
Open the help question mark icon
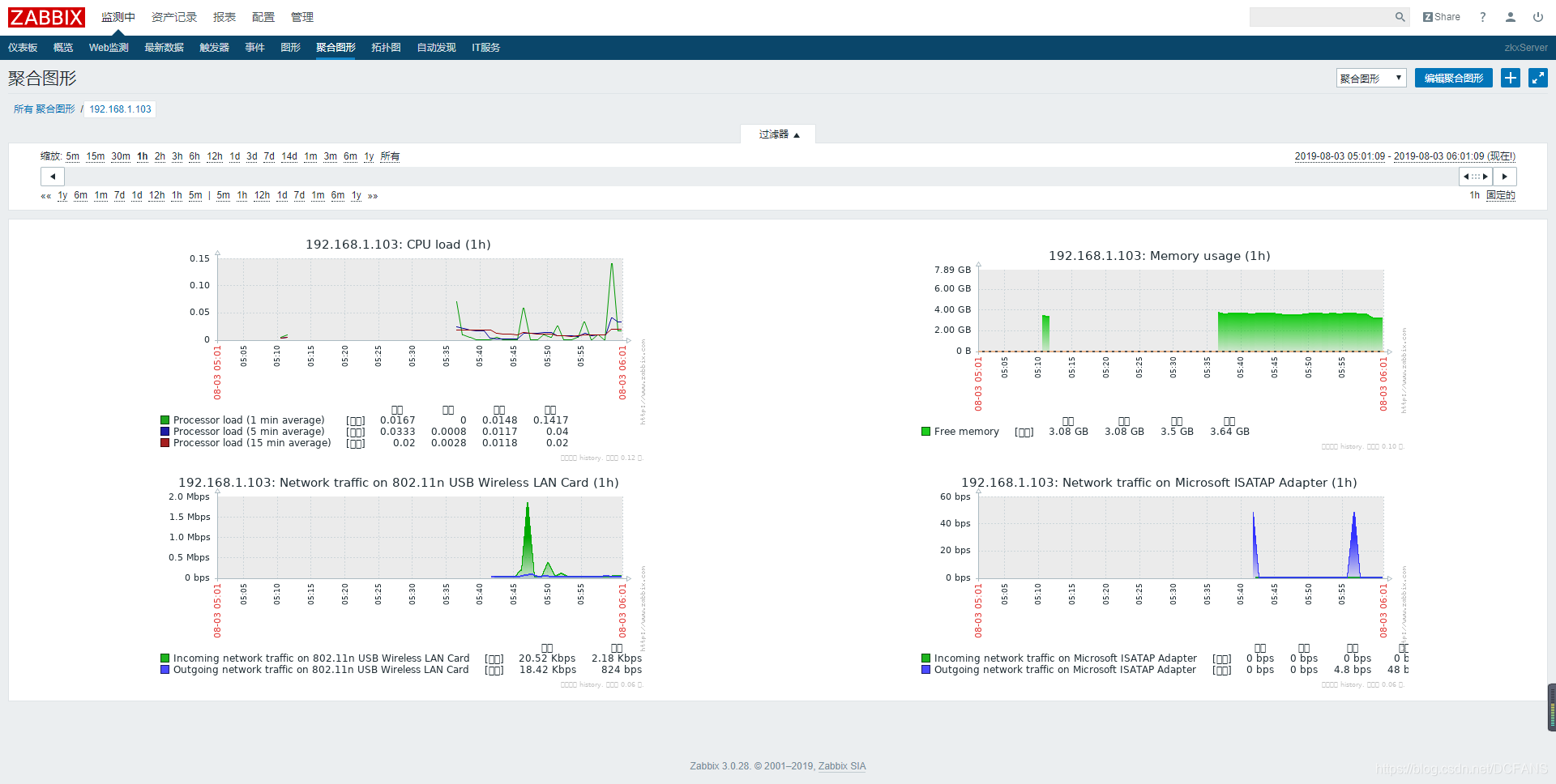coord(1483,17)
